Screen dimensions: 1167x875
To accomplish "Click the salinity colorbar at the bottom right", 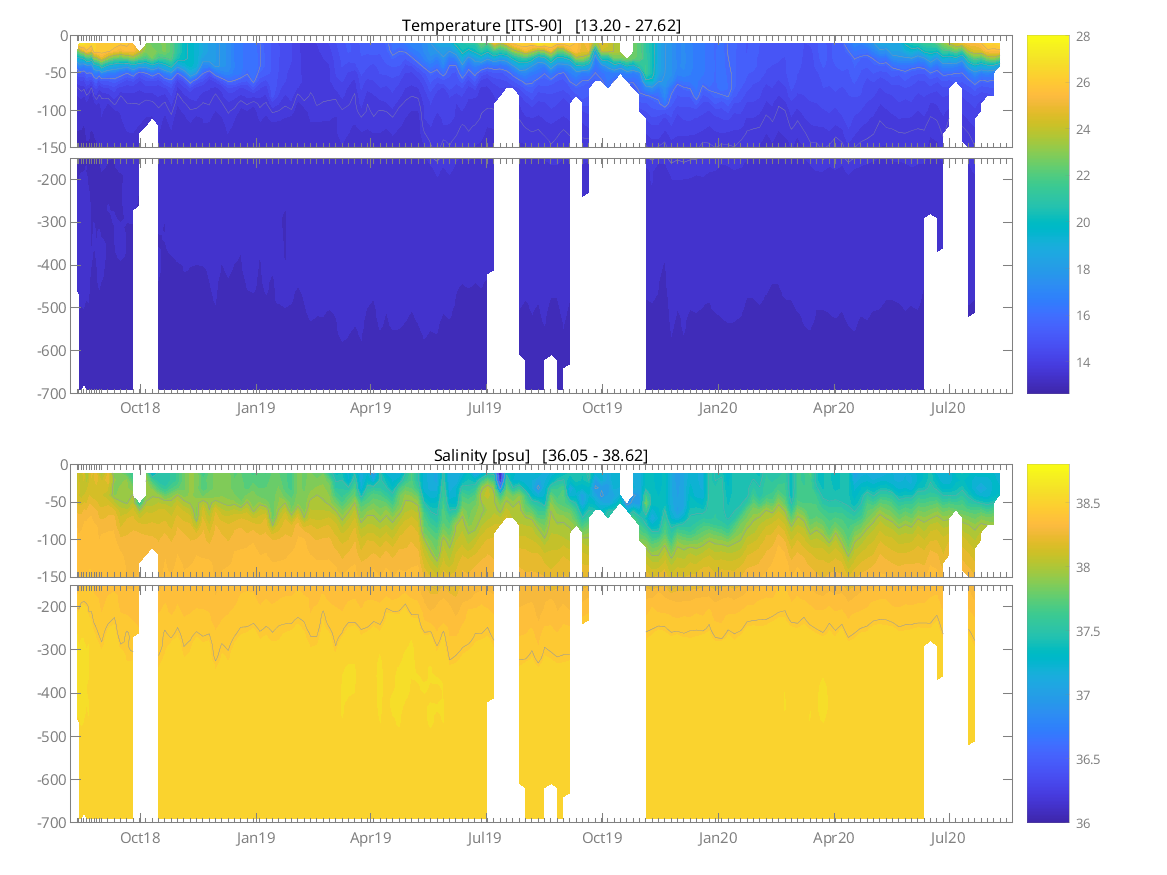I will click(x=1047, y=643).
